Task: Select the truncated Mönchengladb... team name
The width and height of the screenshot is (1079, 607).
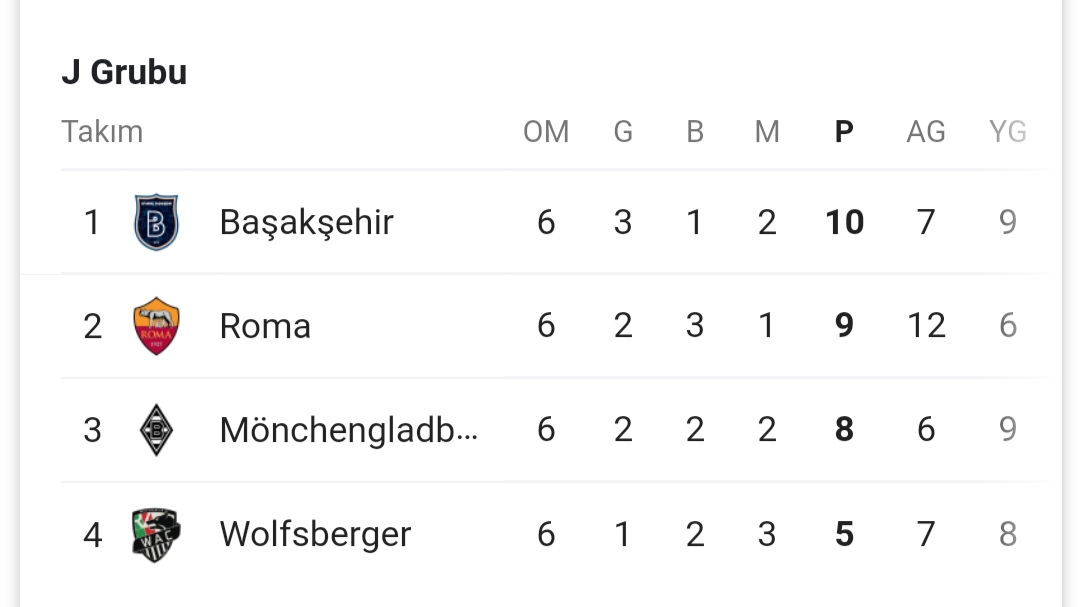Action: [348, 430]
